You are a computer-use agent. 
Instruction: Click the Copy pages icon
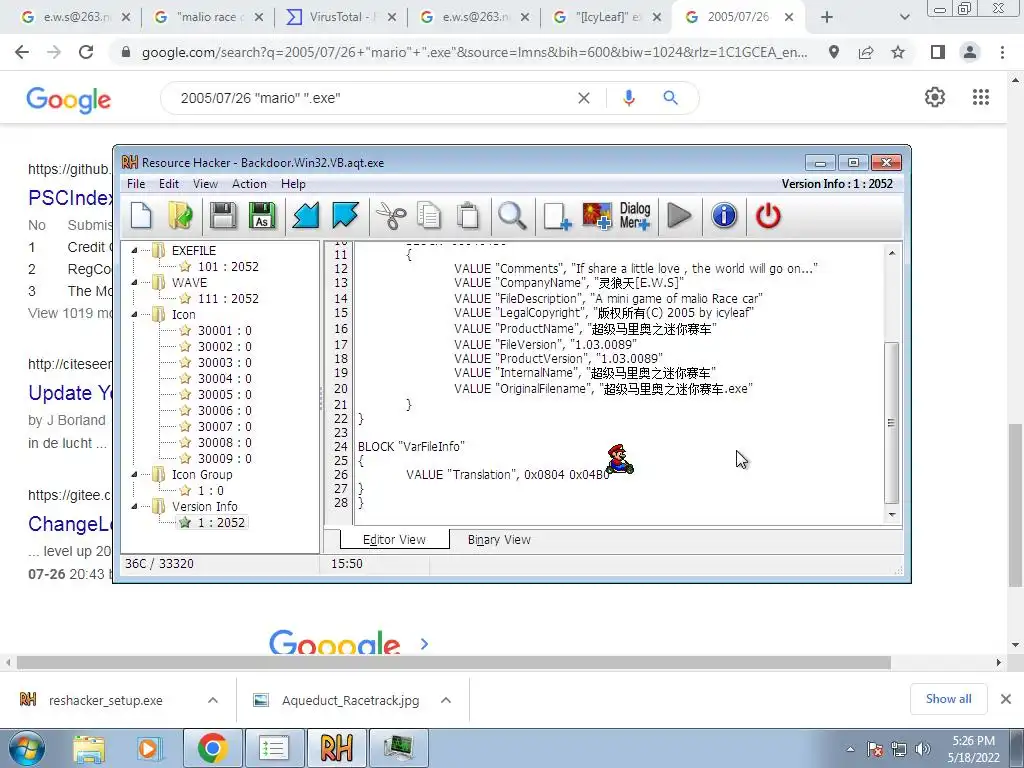(x=429, y=216)
